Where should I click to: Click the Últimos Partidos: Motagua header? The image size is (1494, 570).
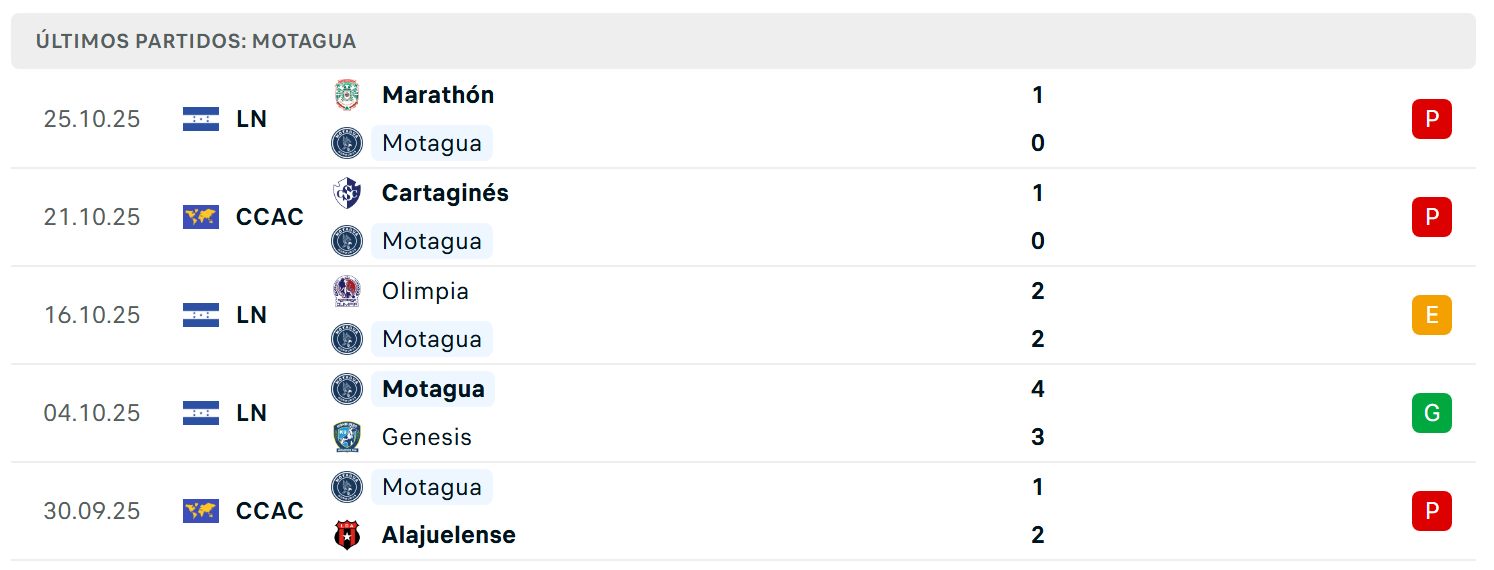pos(196,41)
